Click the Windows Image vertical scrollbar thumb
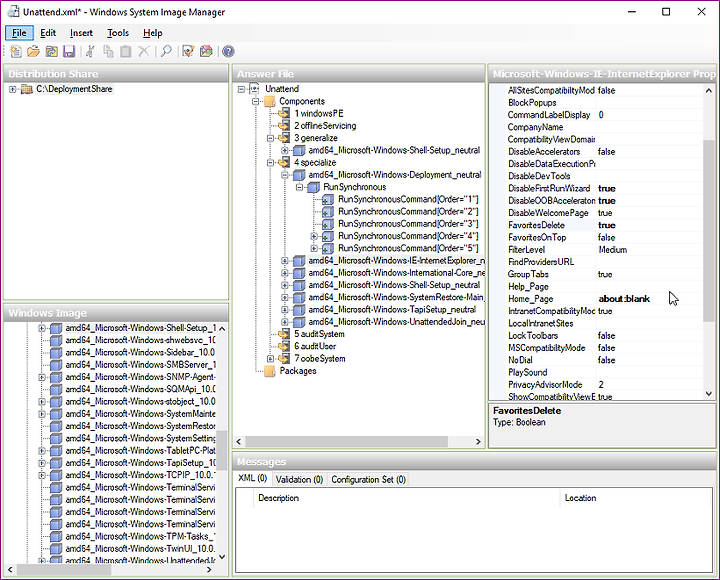This screenshot has width=720, height=580. coord(222,450)
